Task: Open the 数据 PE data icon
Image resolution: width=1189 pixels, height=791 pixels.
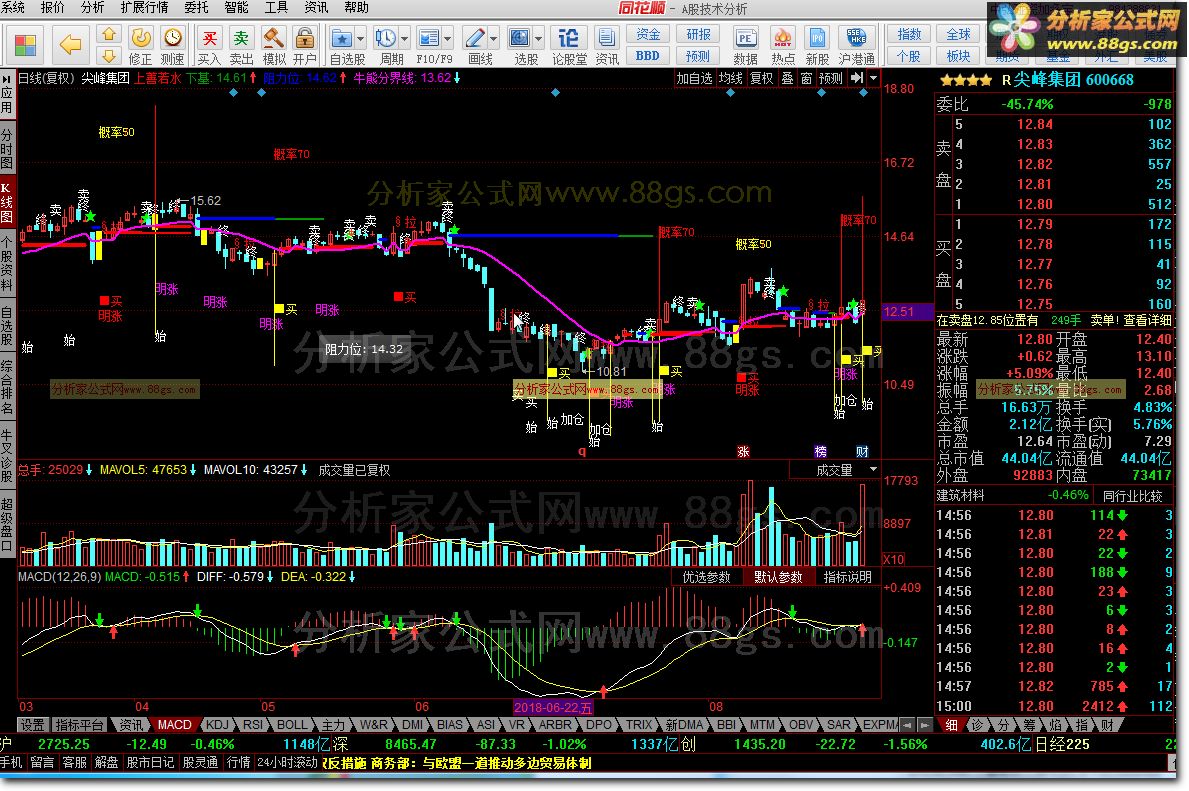Action: point(745,46)
